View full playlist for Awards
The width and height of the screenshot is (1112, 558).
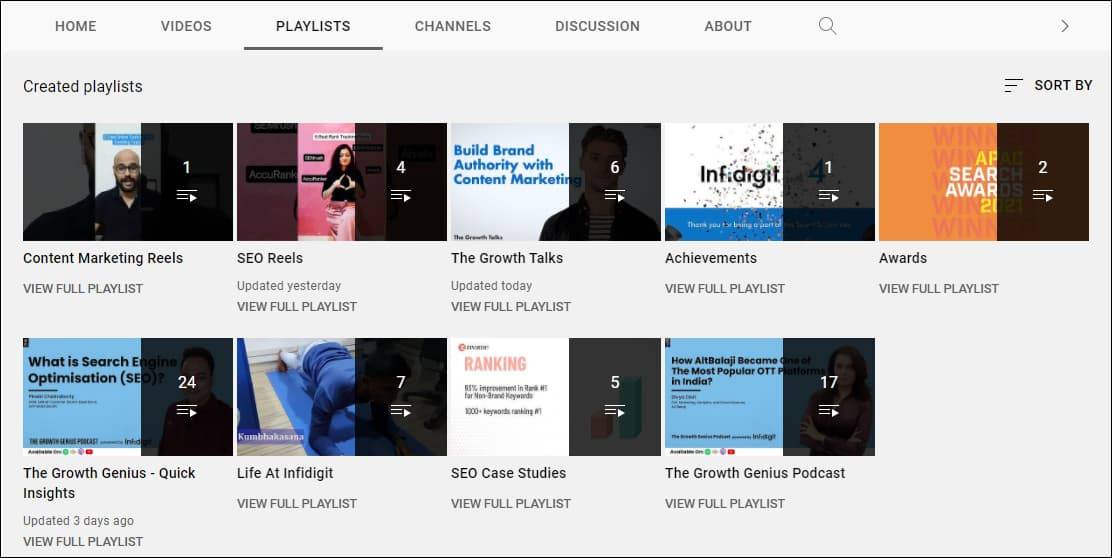click(x=939, y=289)
